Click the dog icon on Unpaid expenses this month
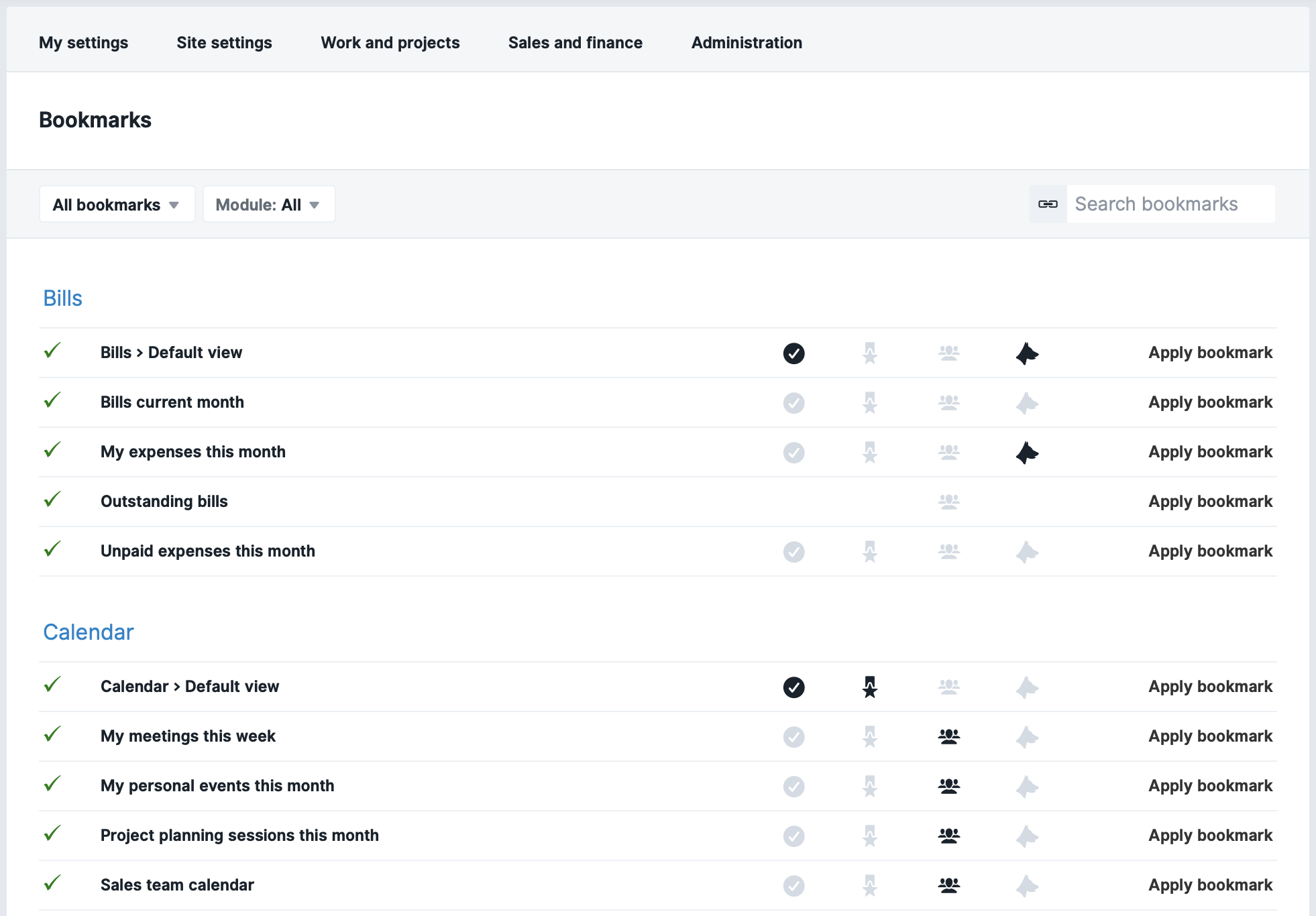The width and height of the screenshot is (1316, 916). coord(1027,551)
